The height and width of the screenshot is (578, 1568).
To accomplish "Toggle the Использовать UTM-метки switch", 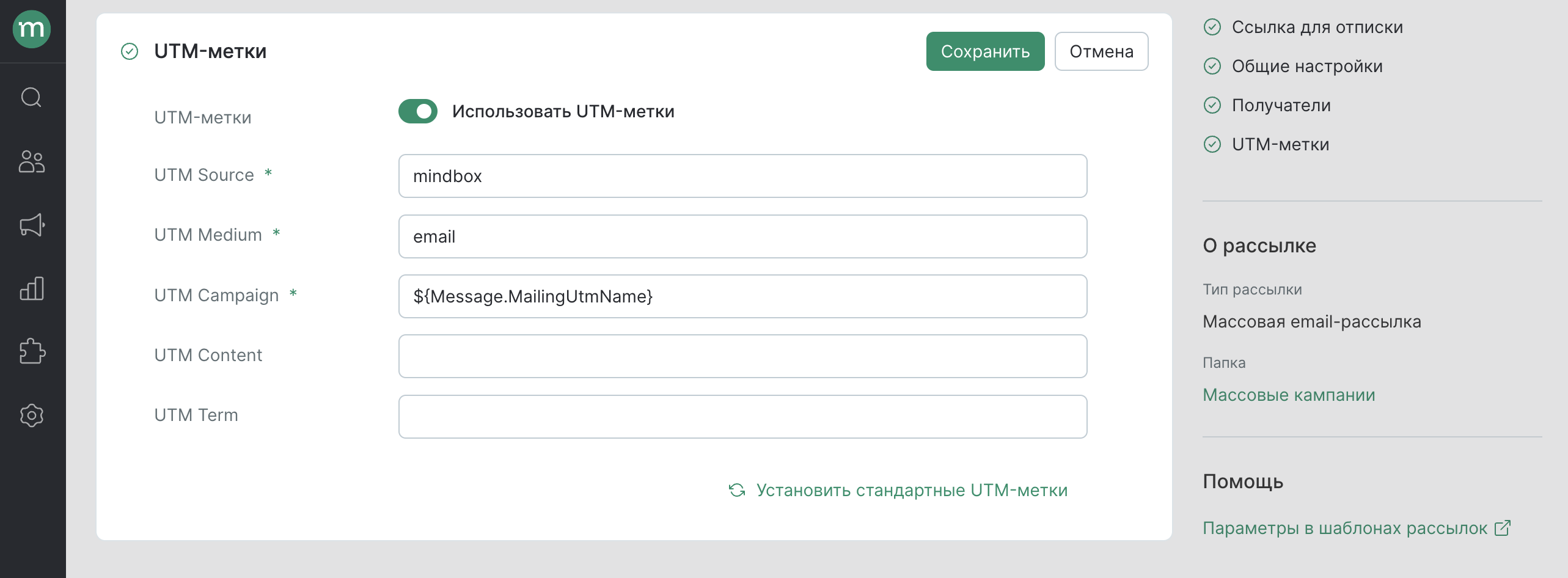I will pos(418,111).
